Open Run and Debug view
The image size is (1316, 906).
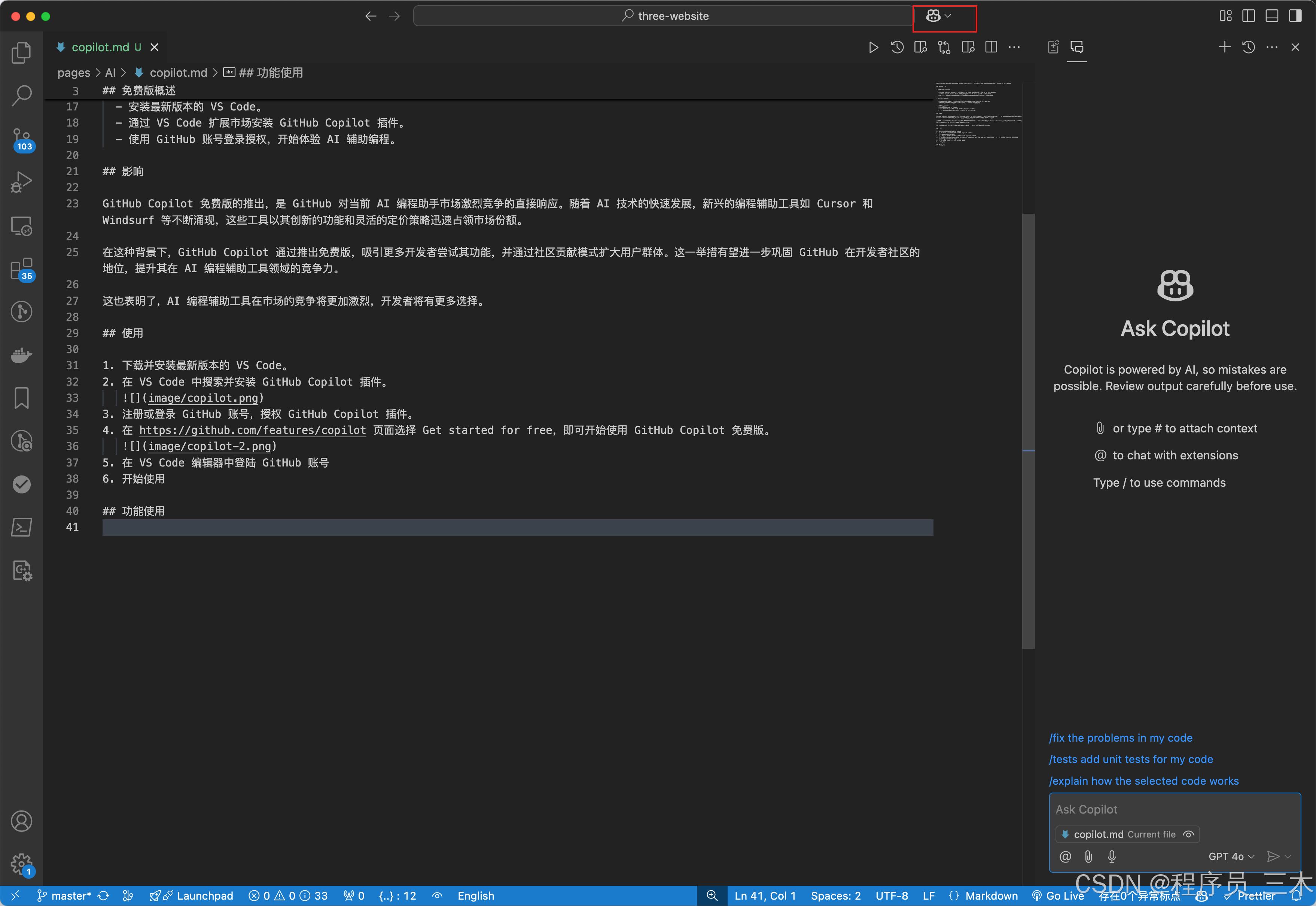click(x=22, y=182)
